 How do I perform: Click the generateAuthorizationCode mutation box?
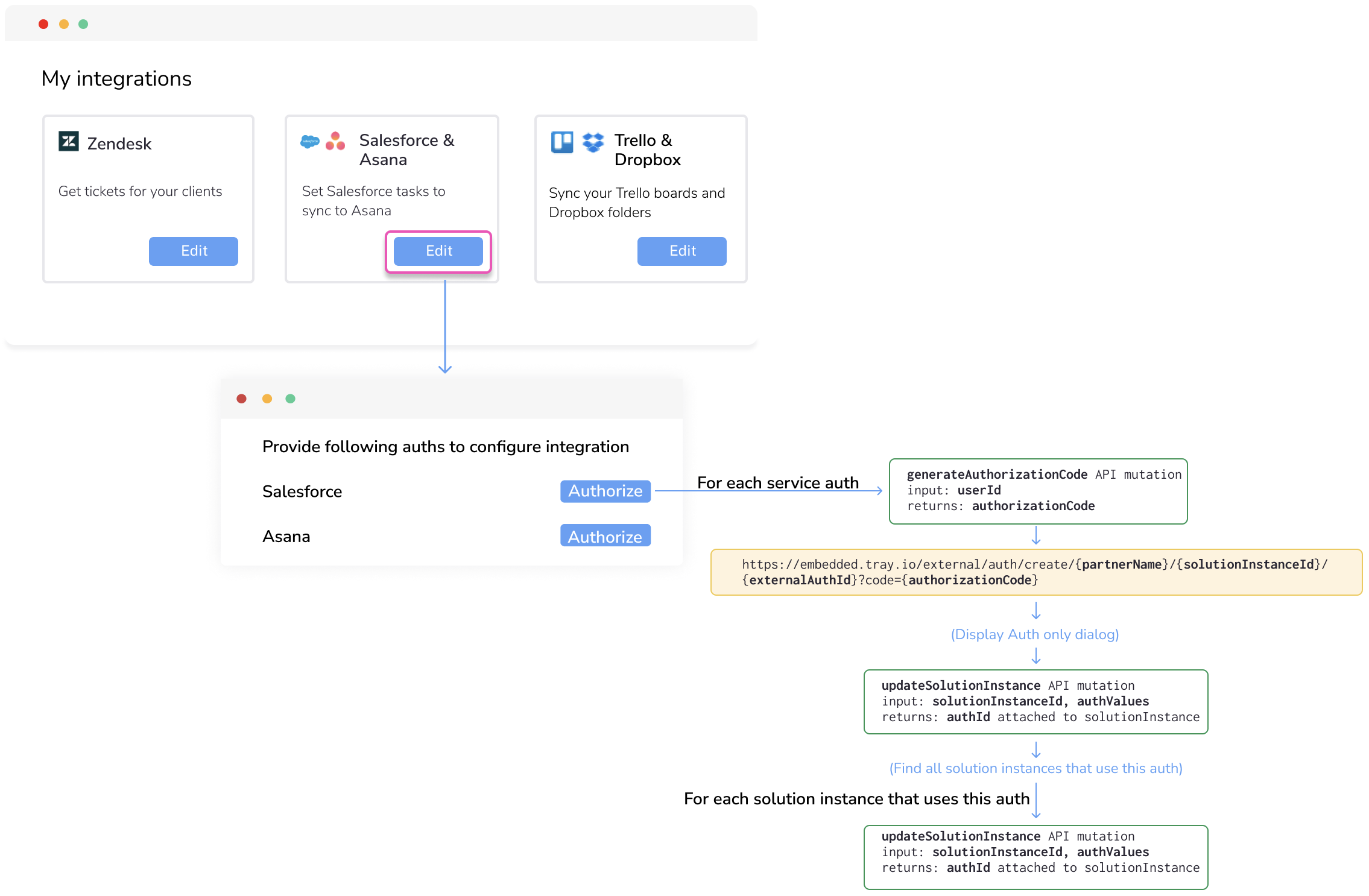tap(1038, 491)
